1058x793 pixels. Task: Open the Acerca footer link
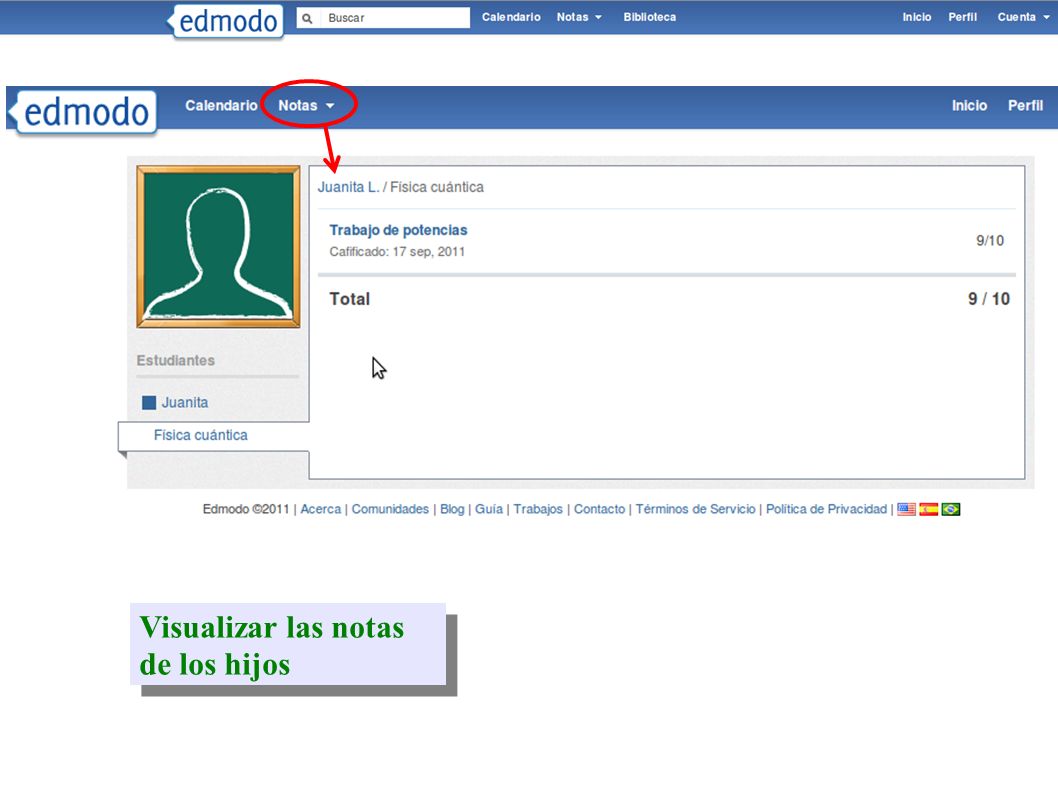pos(321,509)
